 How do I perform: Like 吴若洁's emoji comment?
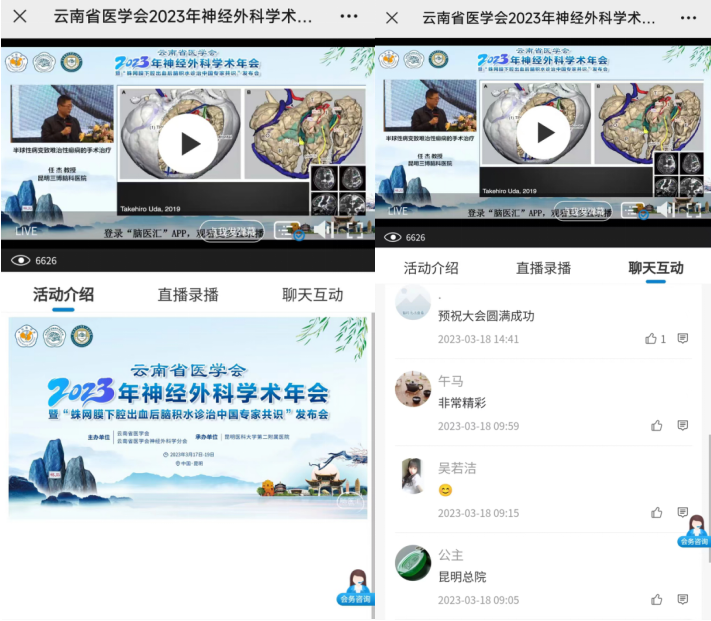tap(657, 512)
